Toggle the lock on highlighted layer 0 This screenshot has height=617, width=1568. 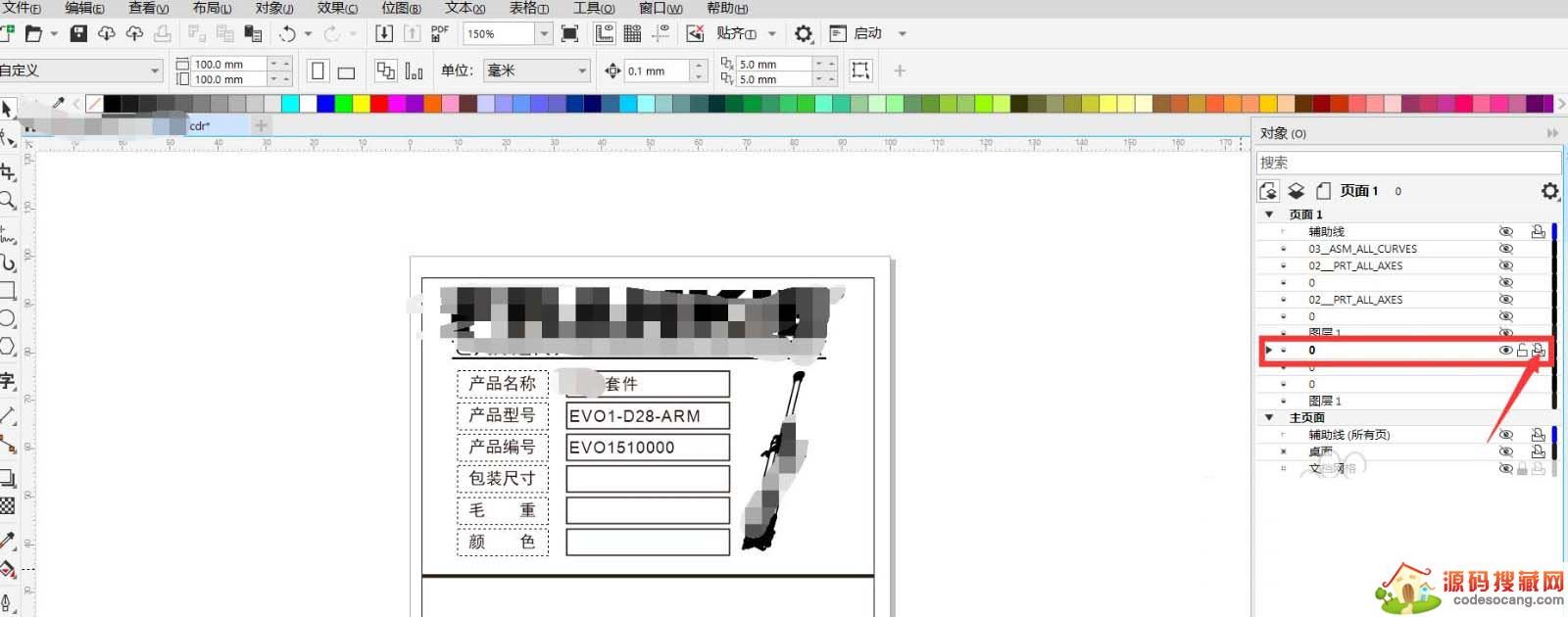point(1522,350)
